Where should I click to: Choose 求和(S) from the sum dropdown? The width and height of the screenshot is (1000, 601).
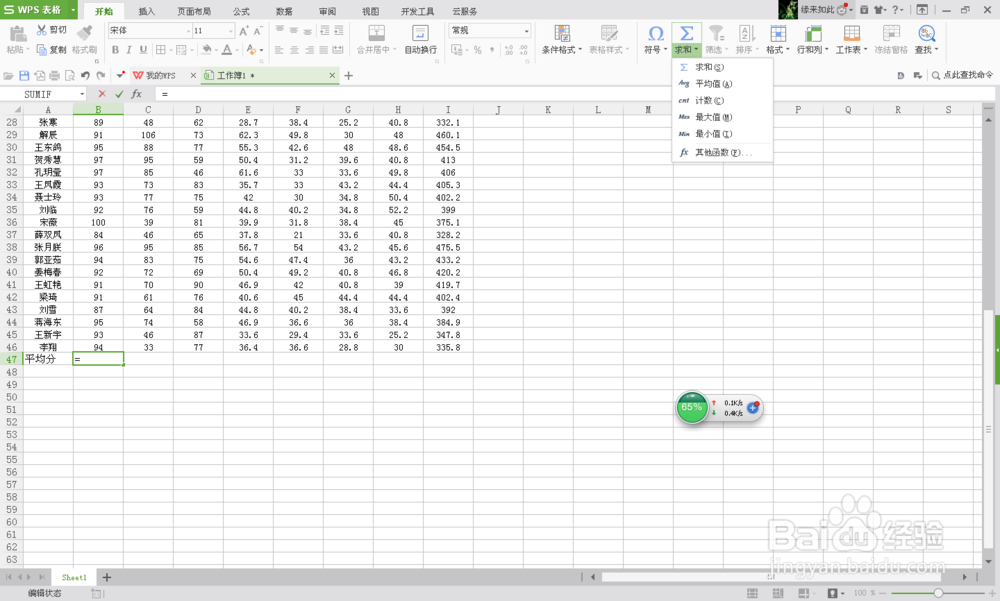(722, 67)
